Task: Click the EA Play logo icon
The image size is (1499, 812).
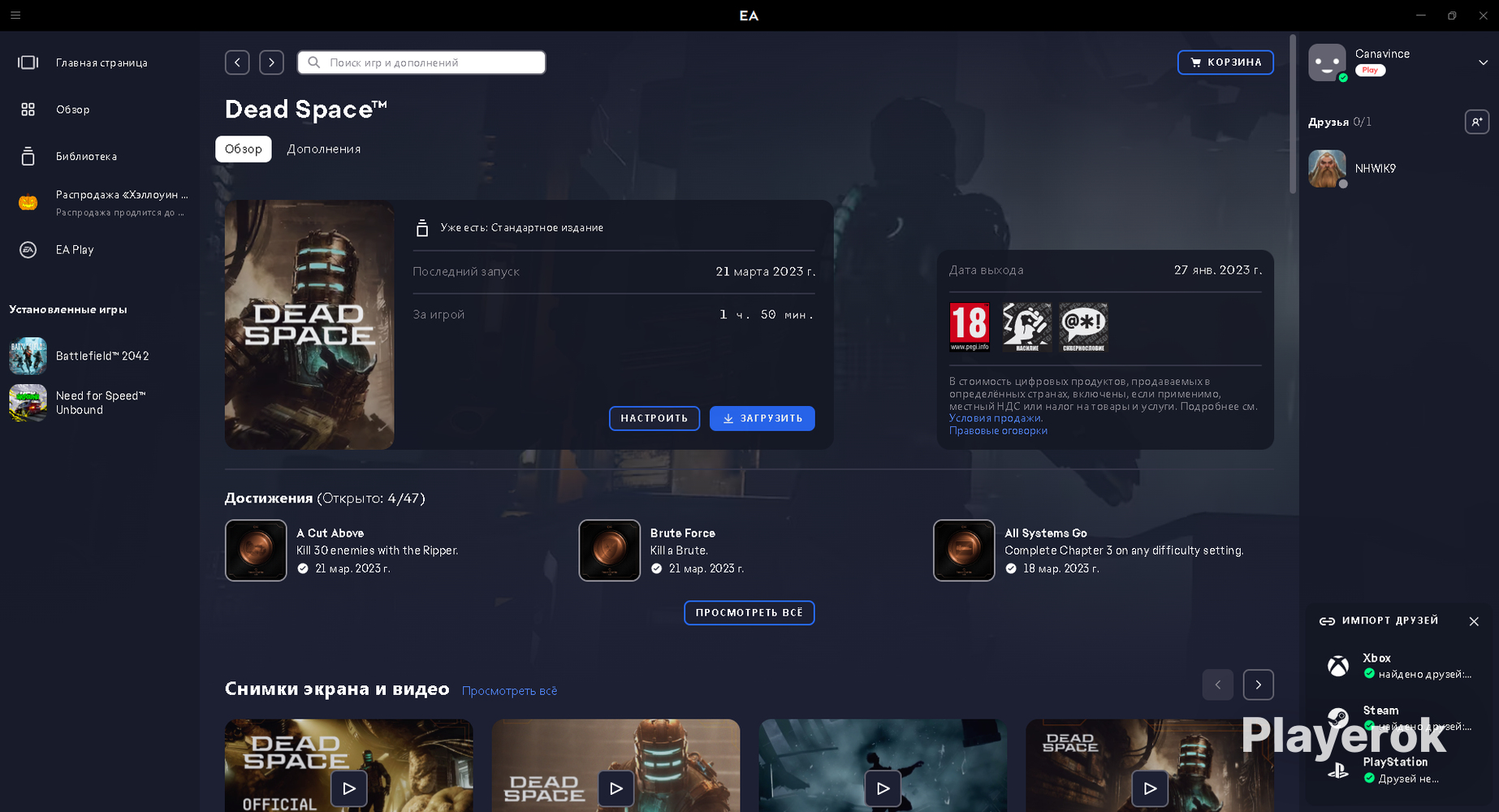Action: (28, 250)
